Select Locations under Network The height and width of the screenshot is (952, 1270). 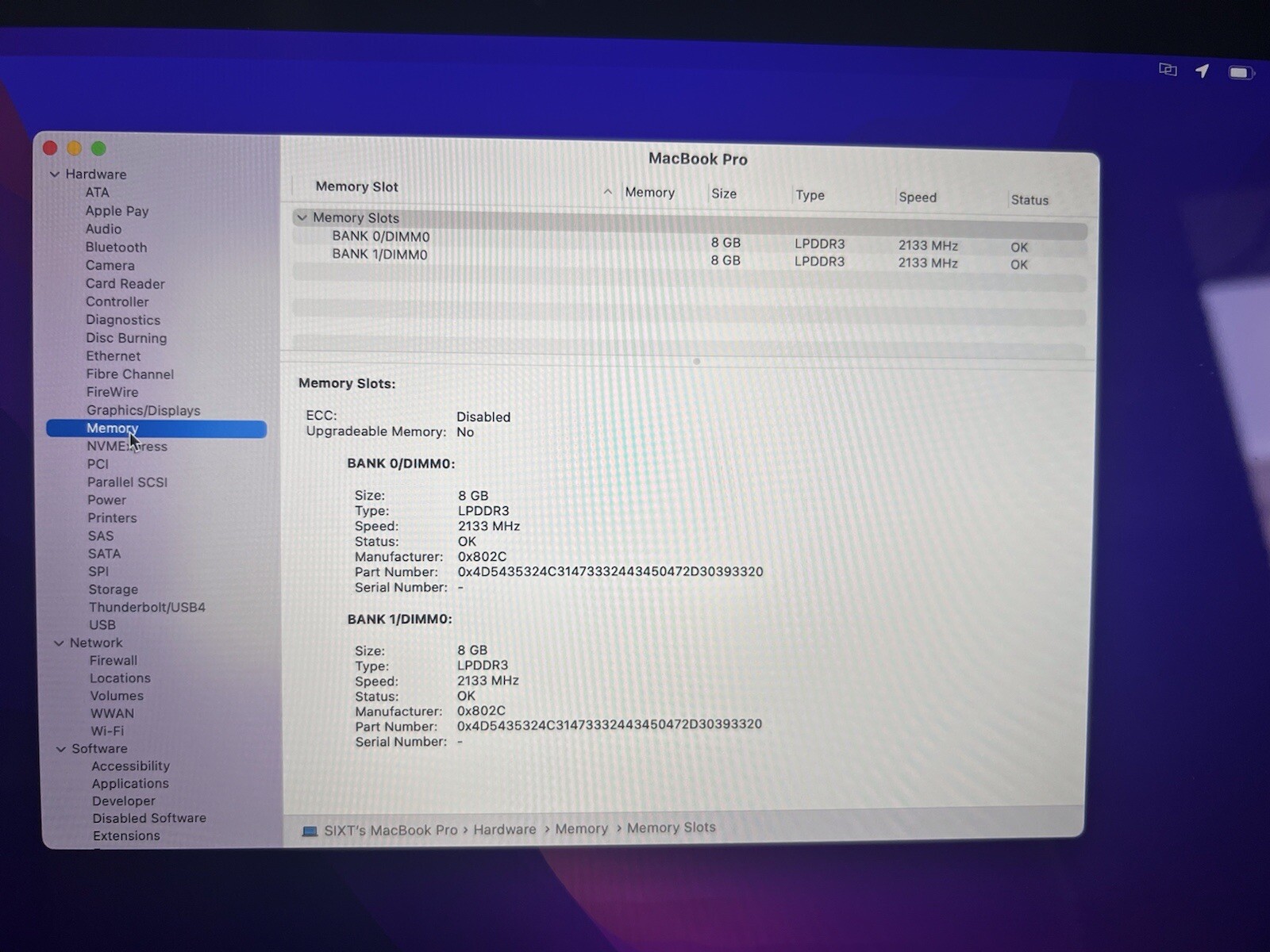[x=120, y=678]
